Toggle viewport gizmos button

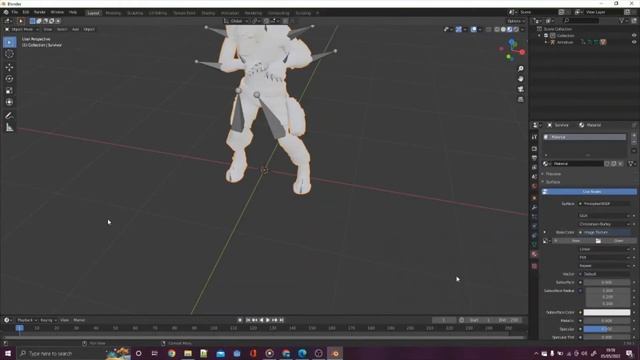tap(459, 29)
